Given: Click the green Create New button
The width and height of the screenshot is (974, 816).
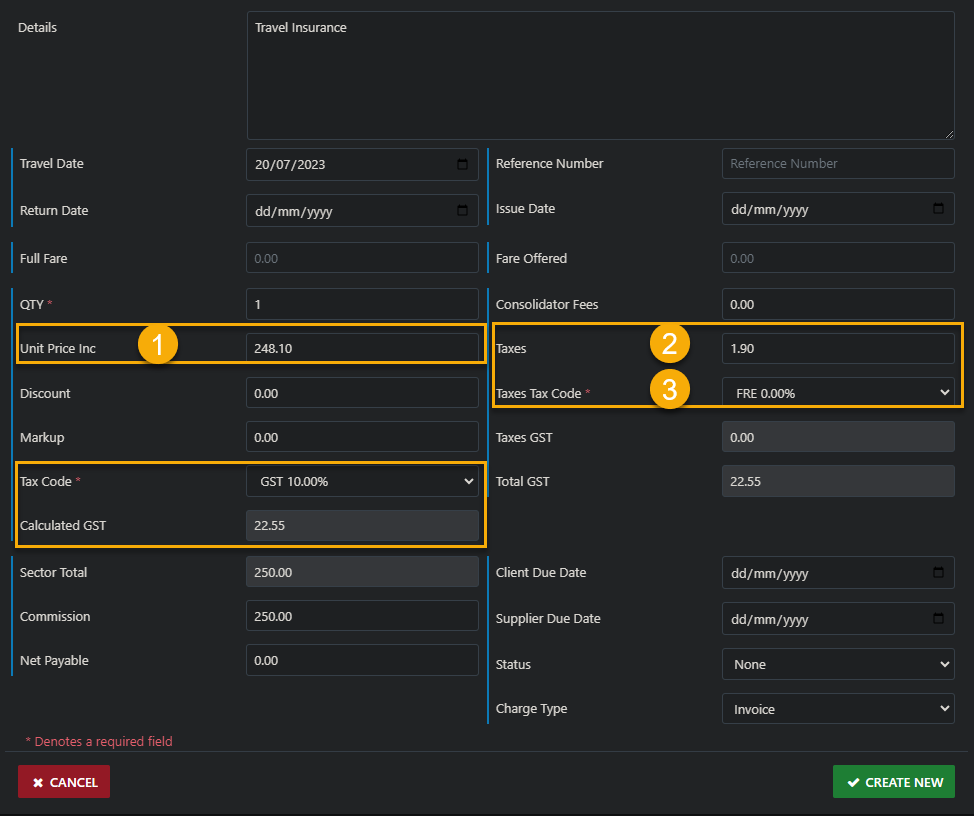Looking at the screenshot, I should coord(893,782).
